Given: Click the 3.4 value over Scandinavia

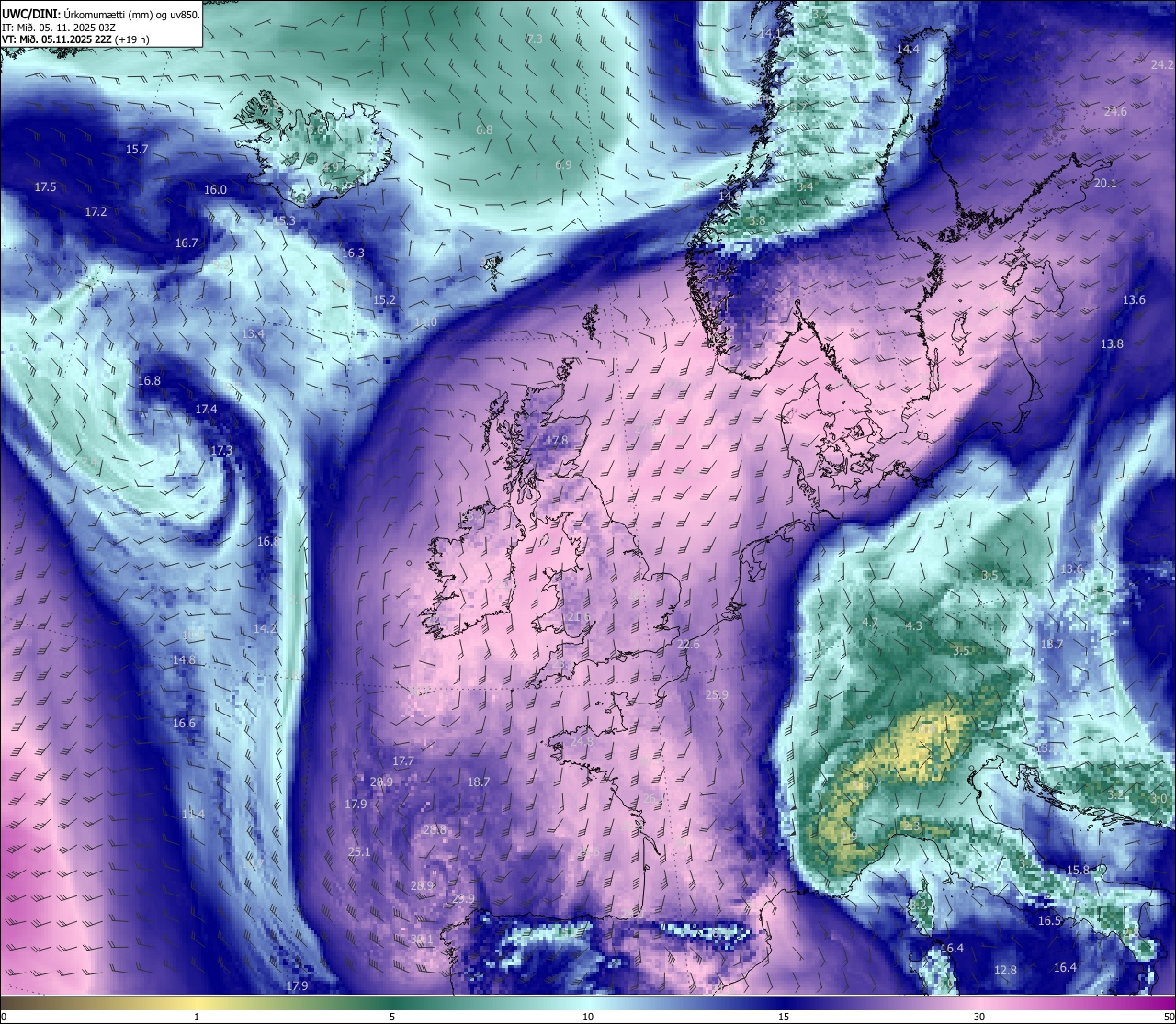Looking at the screenshot, I should tap(805, 186).
